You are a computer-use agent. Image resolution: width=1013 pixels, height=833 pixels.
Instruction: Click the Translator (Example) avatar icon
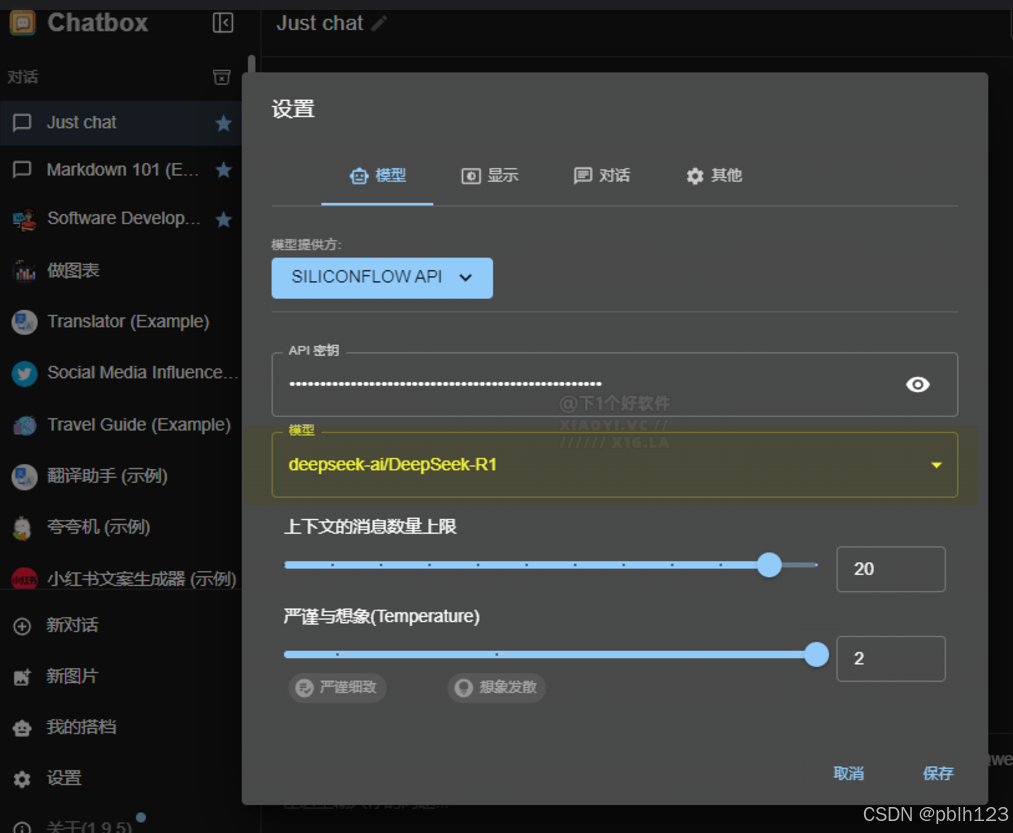point(25,322)
